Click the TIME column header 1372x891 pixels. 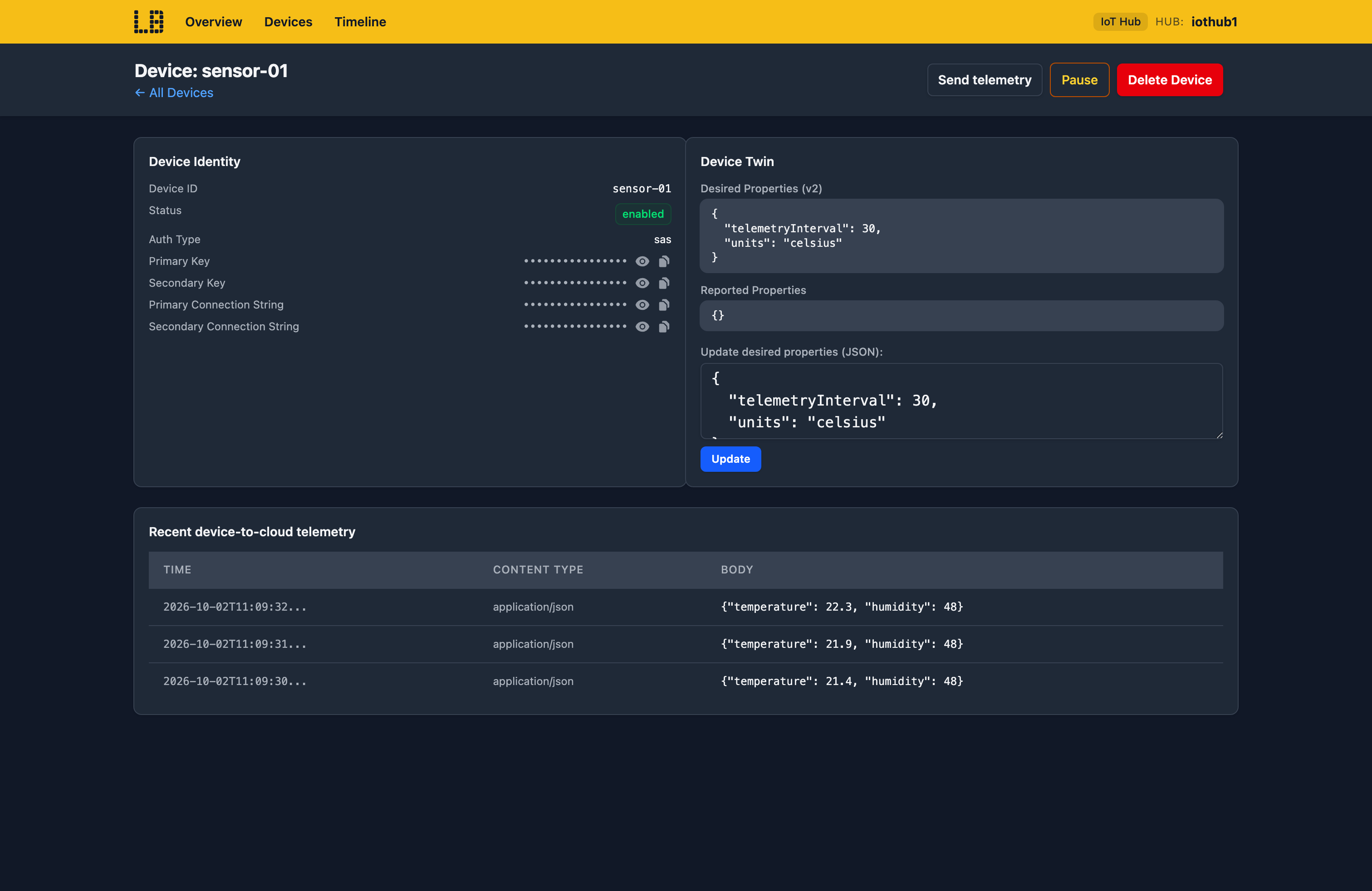[x=177, y=569]
